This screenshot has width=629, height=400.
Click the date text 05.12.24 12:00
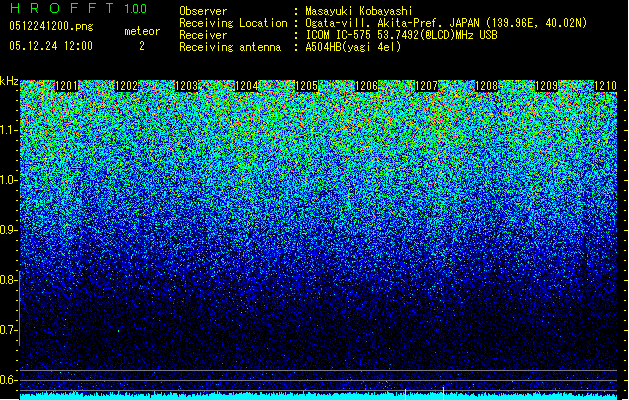51,46
